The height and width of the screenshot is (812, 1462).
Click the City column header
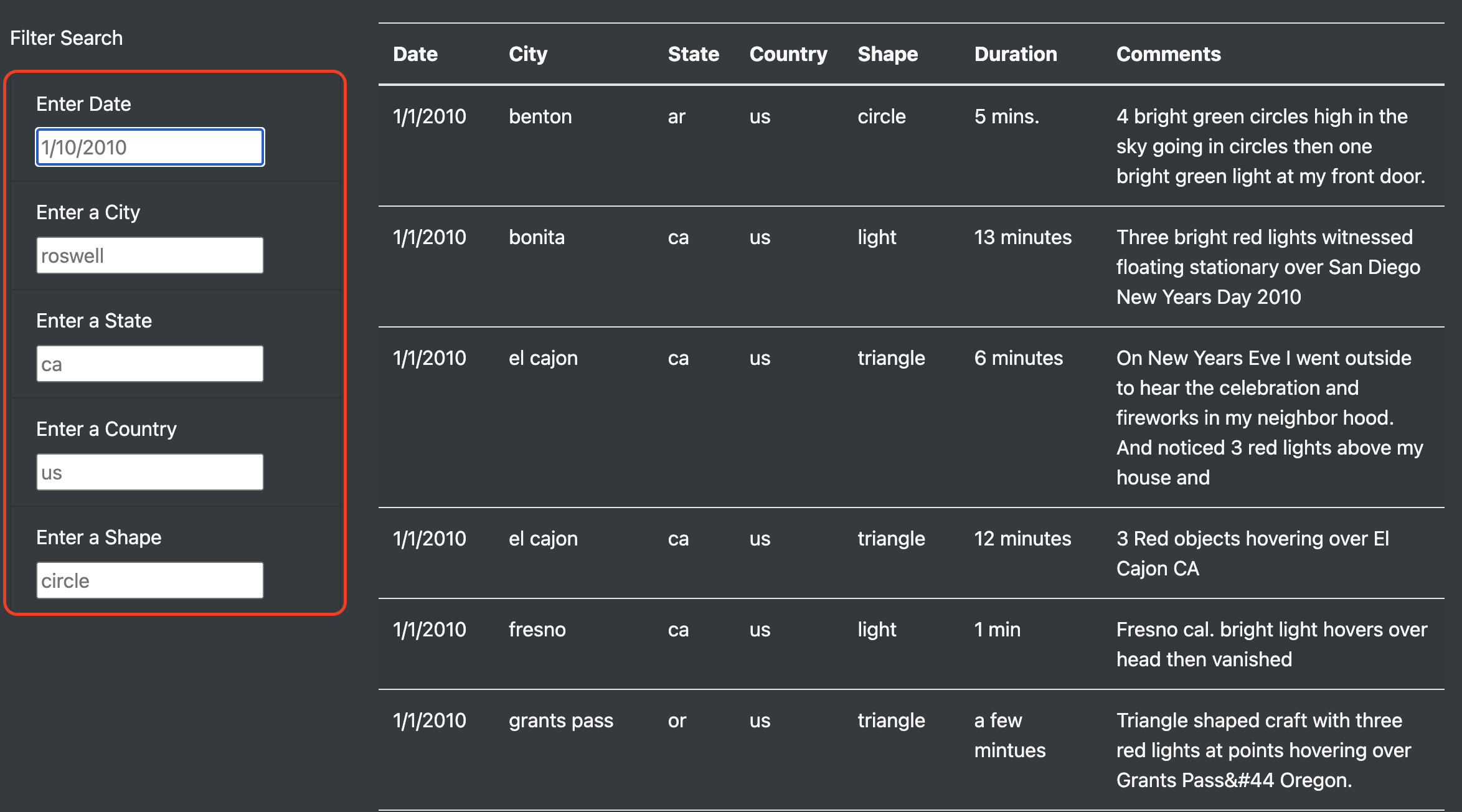pyautogui.click(x=528, y=54)
